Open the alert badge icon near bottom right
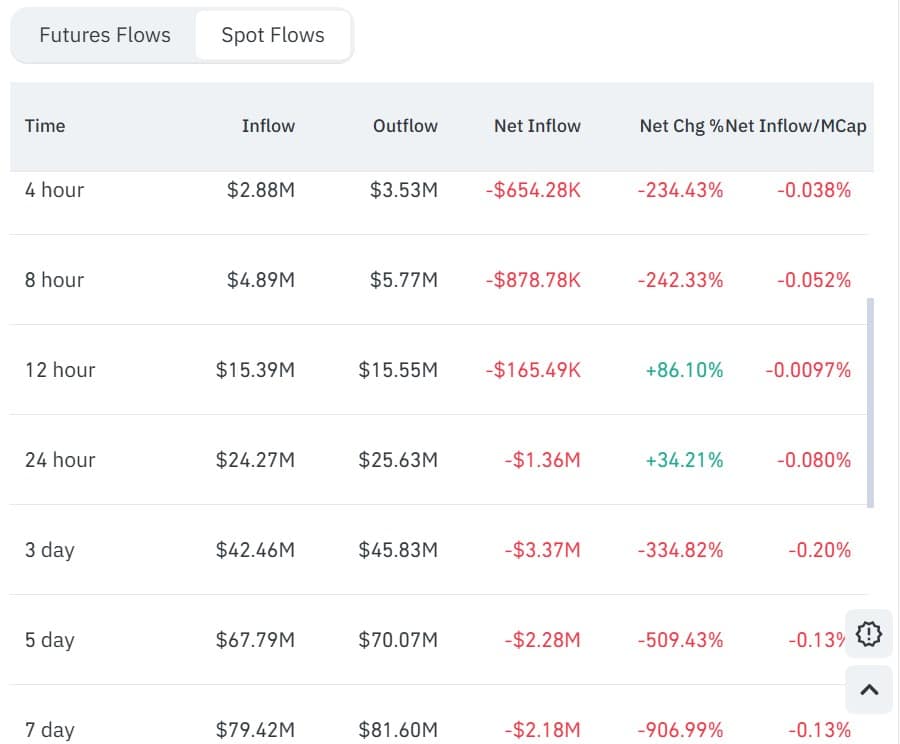Screen dimensions: 900x744 tap(868, 634)
